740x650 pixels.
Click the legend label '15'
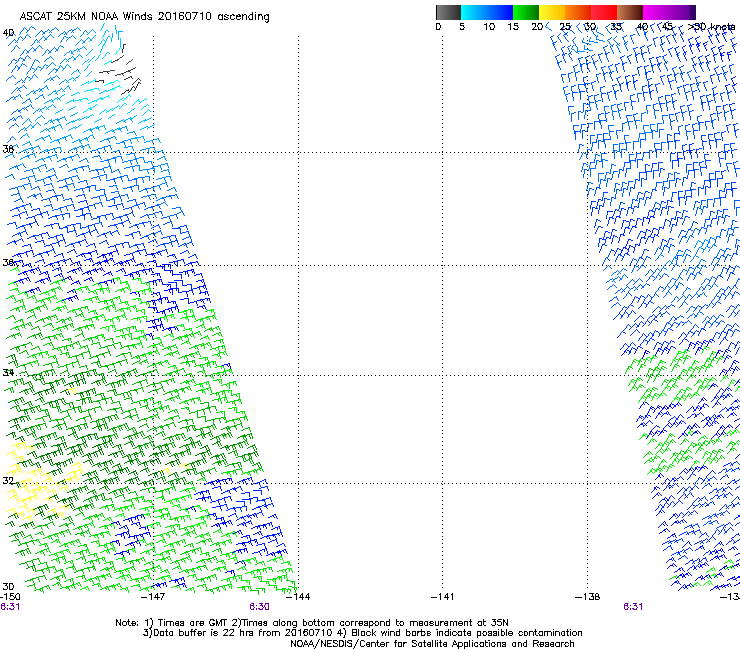(x=513, y=27)
